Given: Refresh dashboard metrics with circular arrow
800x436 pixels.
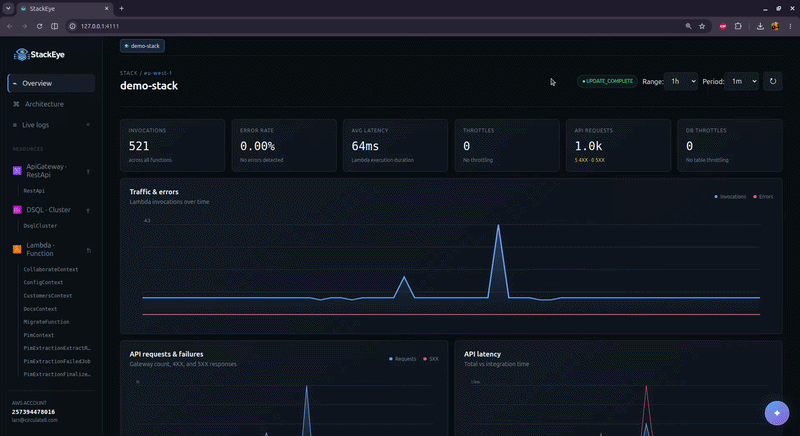Looking at the screenshot, I should pyautogui.click(x=773, y=81).
